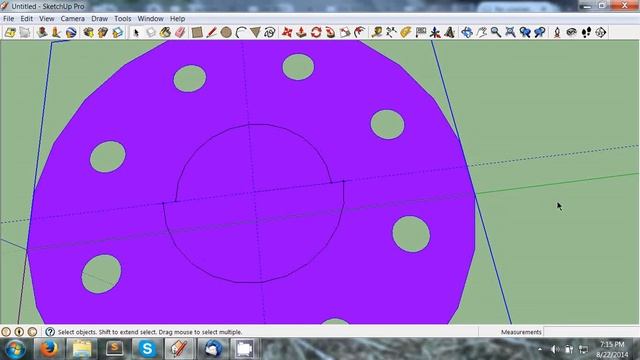Viewport: 640px width, 360px height.
Task: Click the second status bar circle icon
Action: [19, 332]
